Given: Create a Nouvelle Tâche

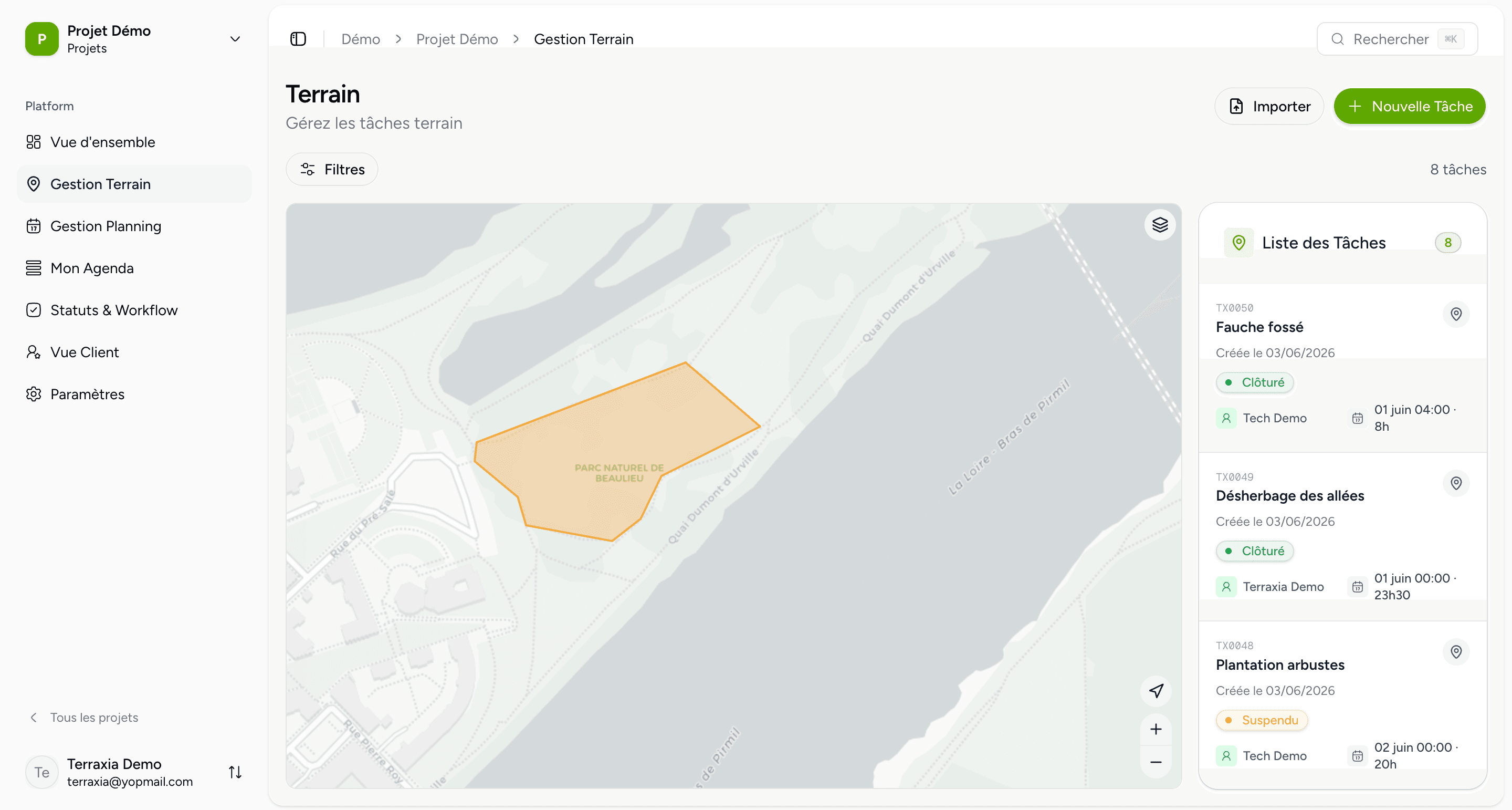Looking at the screenshot, I should (x=1409, y=106).
